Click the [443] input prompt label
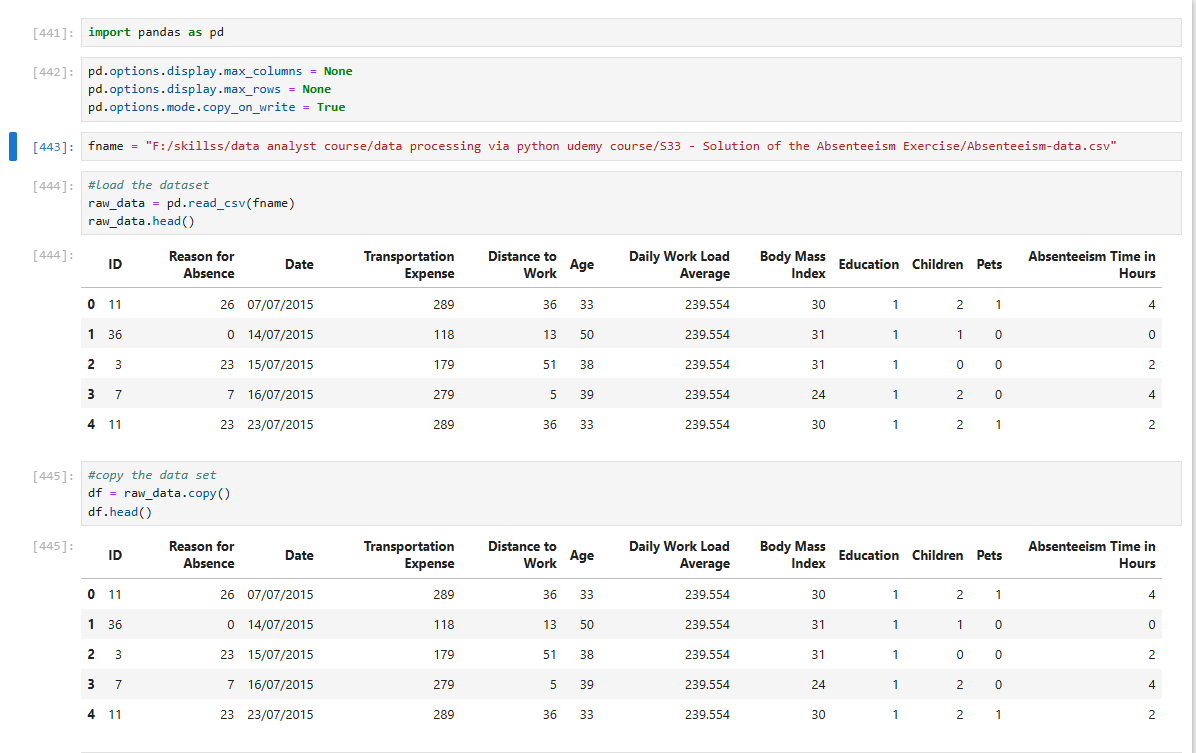 coord(53,146)
